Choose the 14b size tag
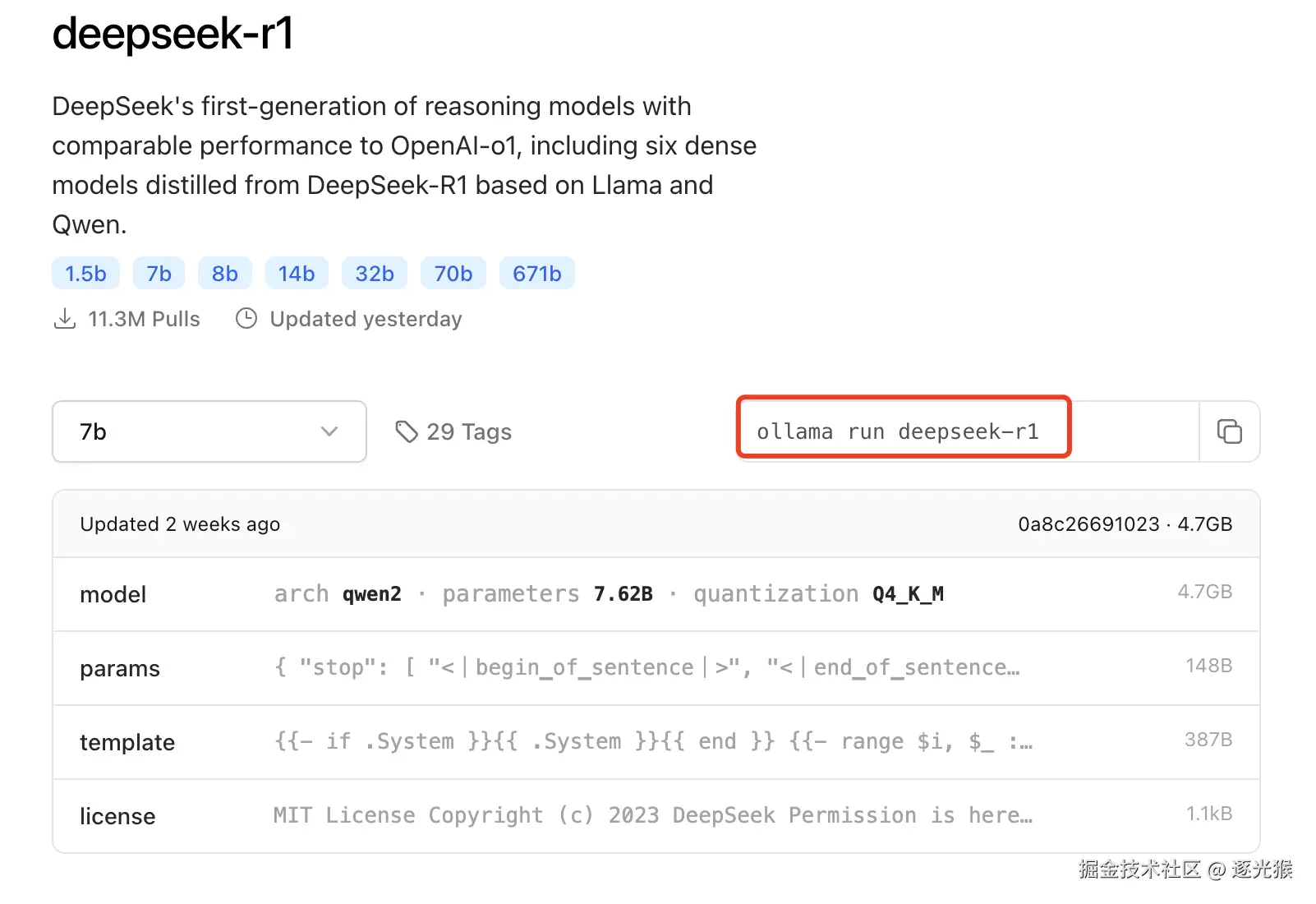 pos(296,274)
